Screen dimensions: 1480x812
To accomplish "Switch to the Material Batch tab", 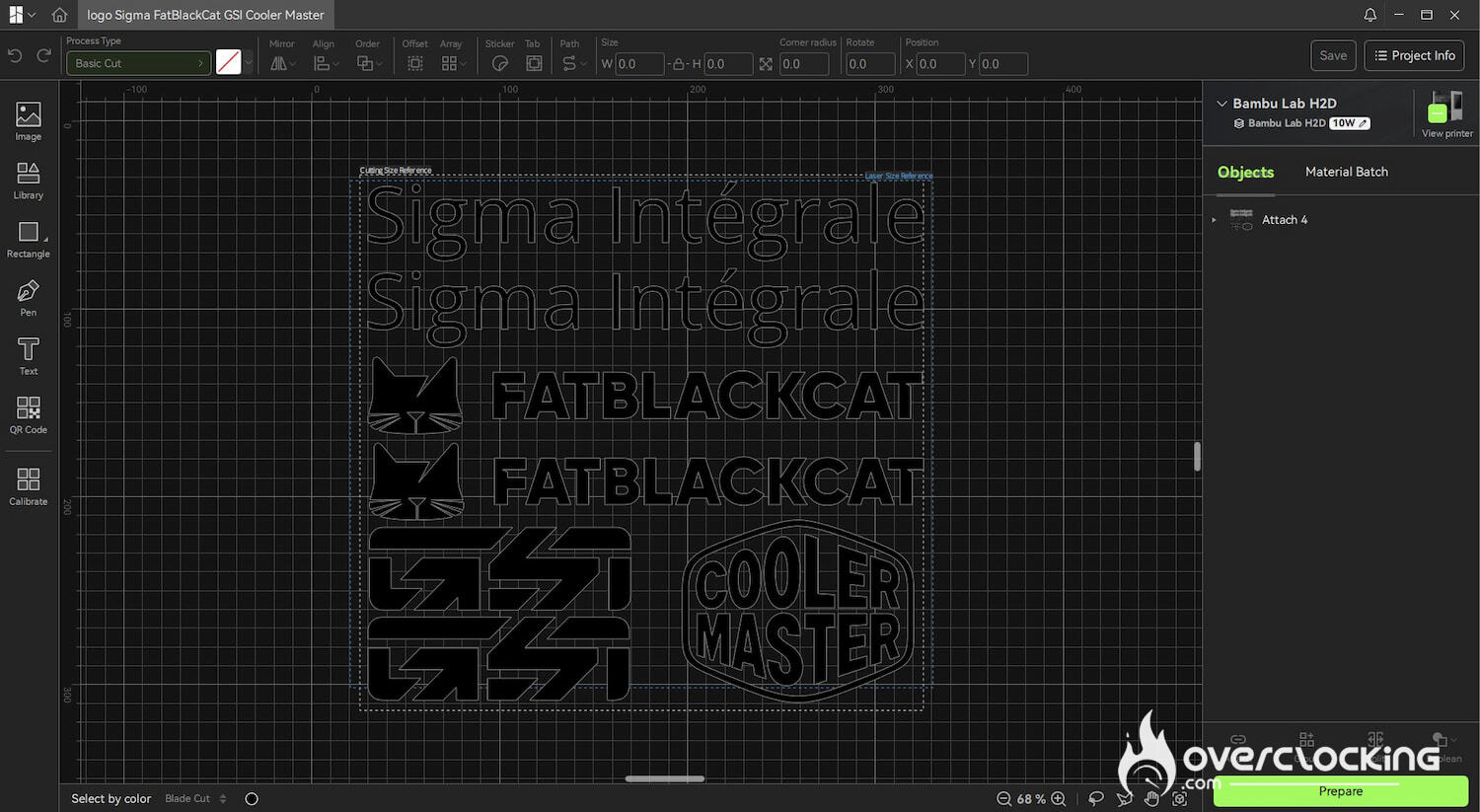I will tap(1347, 172).
